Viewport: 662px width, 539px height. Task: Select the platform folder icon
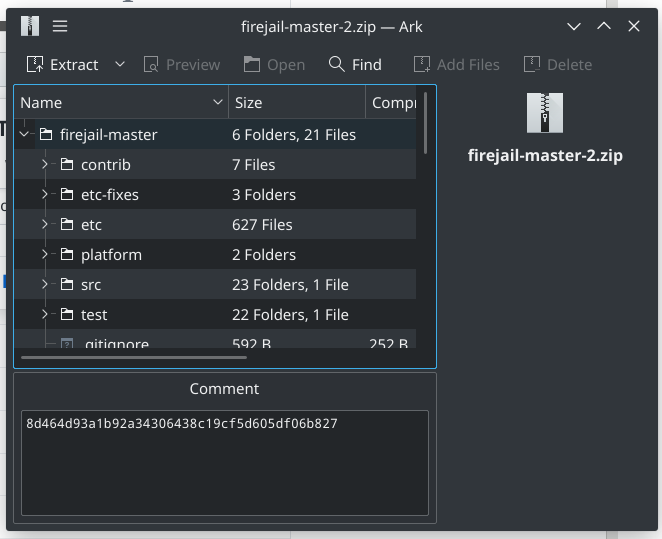tap(67, 255)
